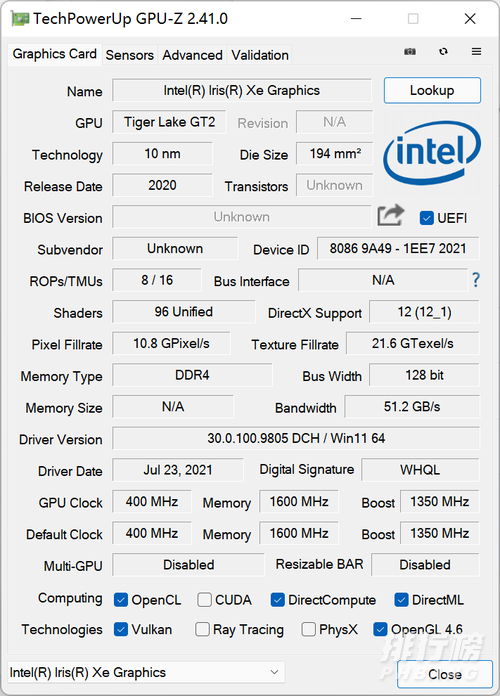Toggle the Ray Tracing checkbox
Viewport: 500px width, 696px height.
202,629
